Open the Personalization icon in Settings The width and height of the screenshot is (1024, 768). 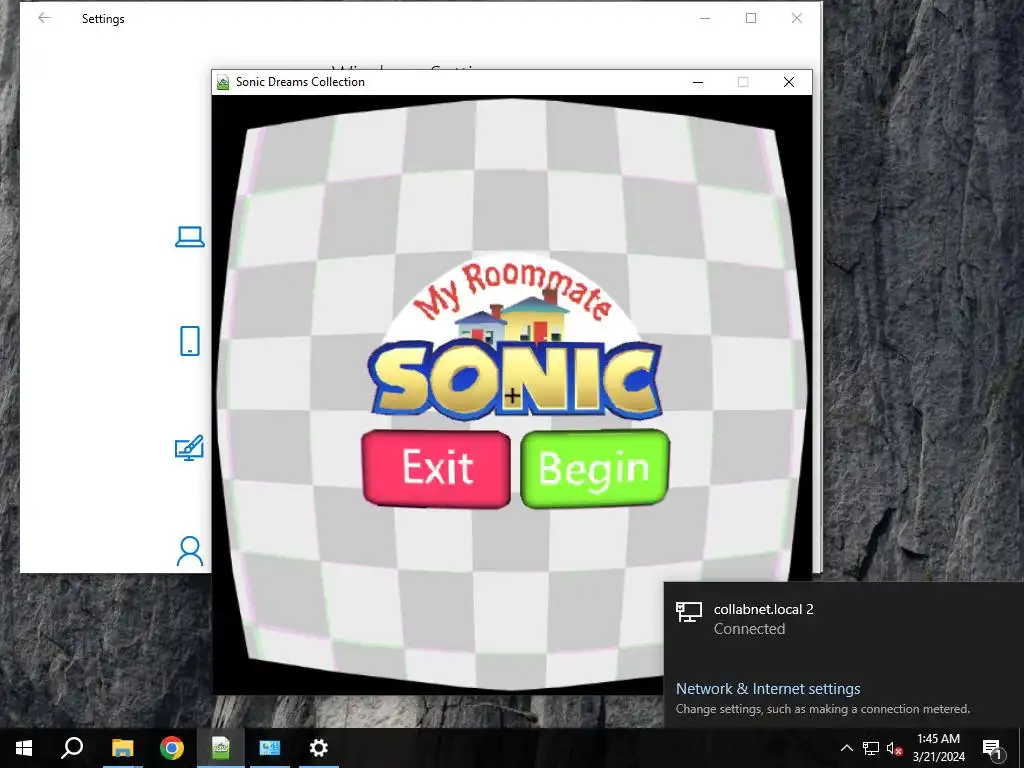[189, 448]
